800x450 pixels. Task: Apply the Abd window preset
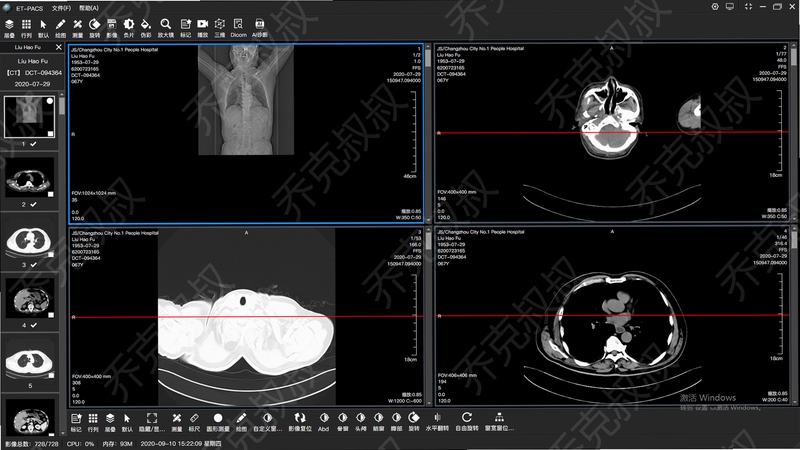323,422
